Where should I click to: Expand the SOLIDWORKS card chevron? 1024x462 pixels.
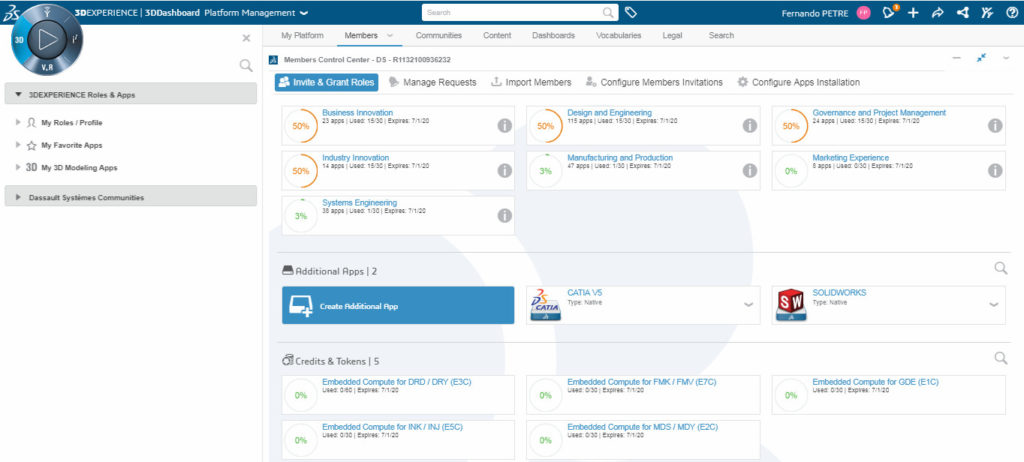click(x=994, y=305)
